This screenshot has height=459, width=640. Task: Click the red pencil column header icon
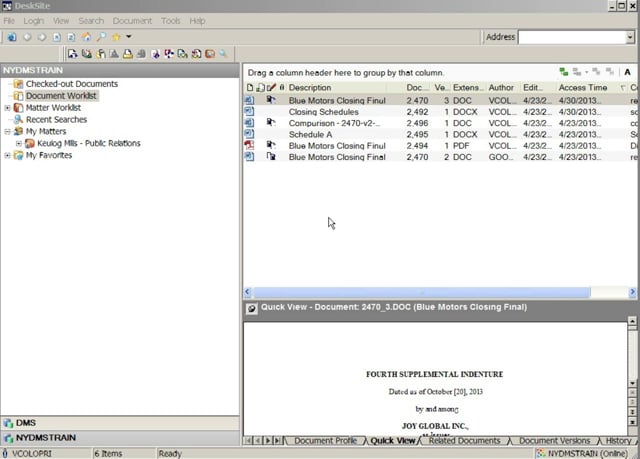pyautogui.click(x=271, y=87)
